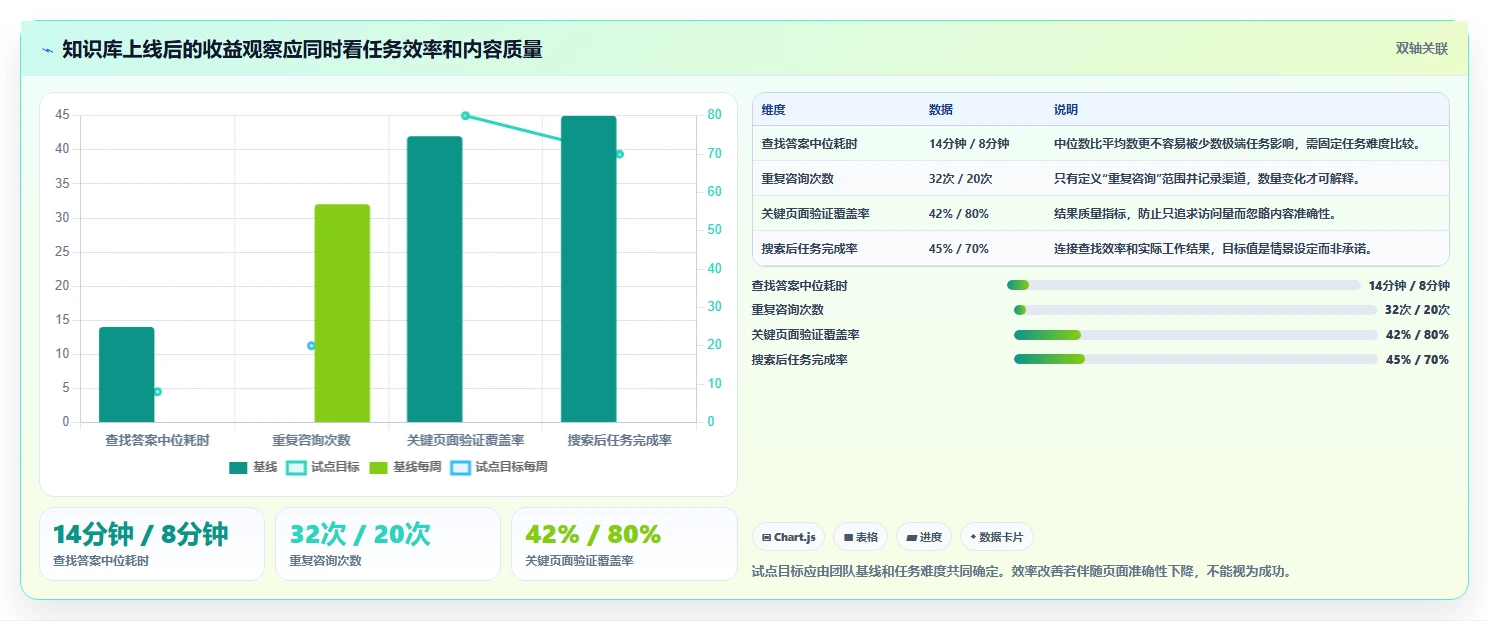Click table cell 重复咨询次数

point(797,179)
